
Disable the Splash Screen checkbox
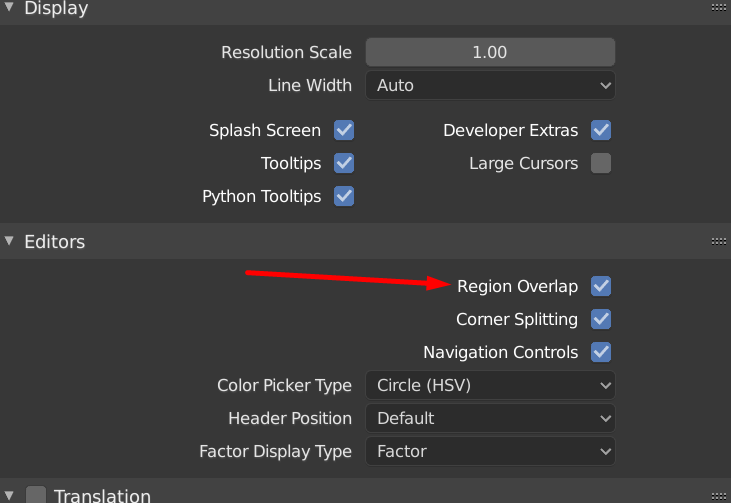point(345,130)
